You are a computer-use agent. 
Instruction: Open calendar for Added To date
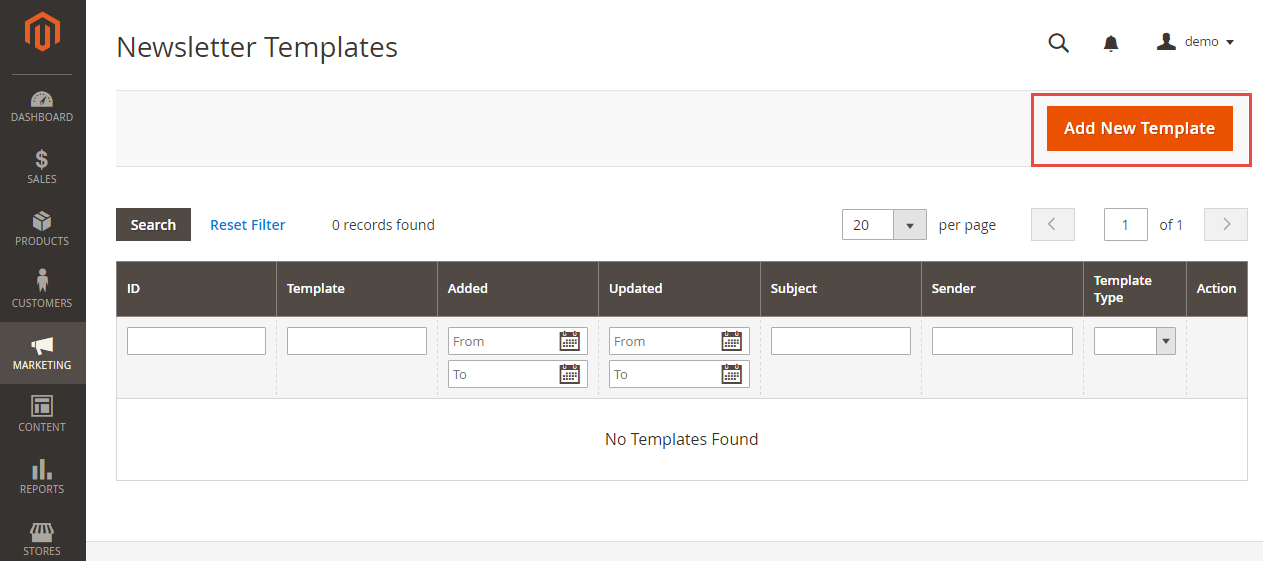coord(570,374)
